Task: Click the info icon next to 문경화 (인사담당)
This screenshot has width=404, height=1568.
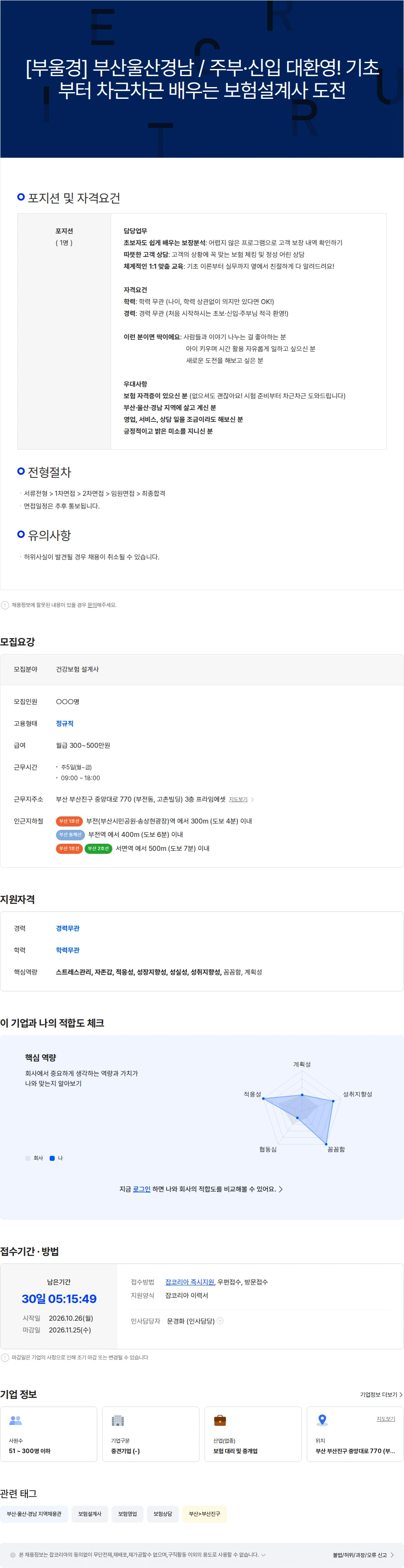Action: [x=221, y=1321]
